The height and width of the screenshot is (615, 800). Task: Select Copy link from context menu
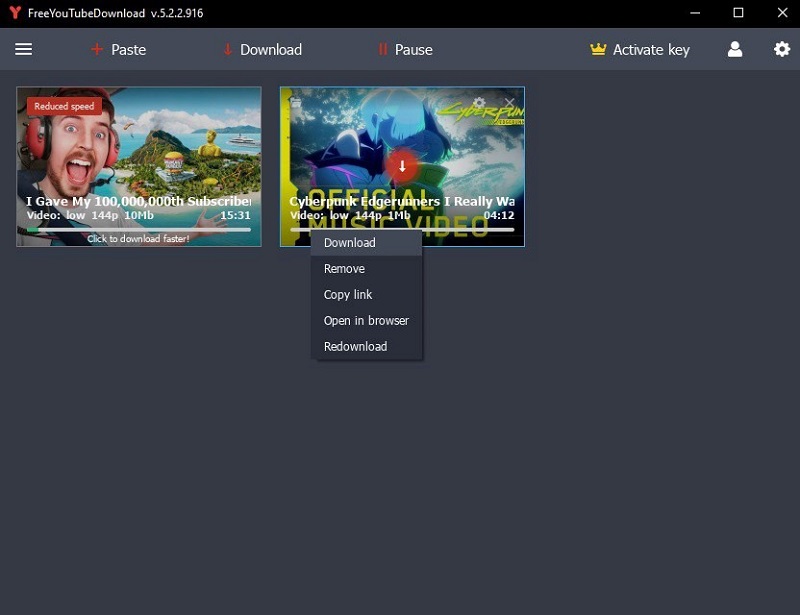click(x=366, y=294)
